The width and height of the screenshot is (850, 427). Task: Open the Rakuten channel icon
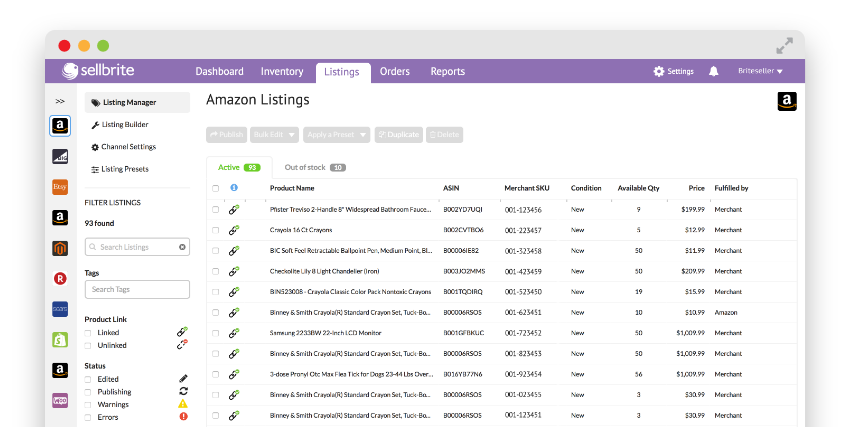(60, 279)
